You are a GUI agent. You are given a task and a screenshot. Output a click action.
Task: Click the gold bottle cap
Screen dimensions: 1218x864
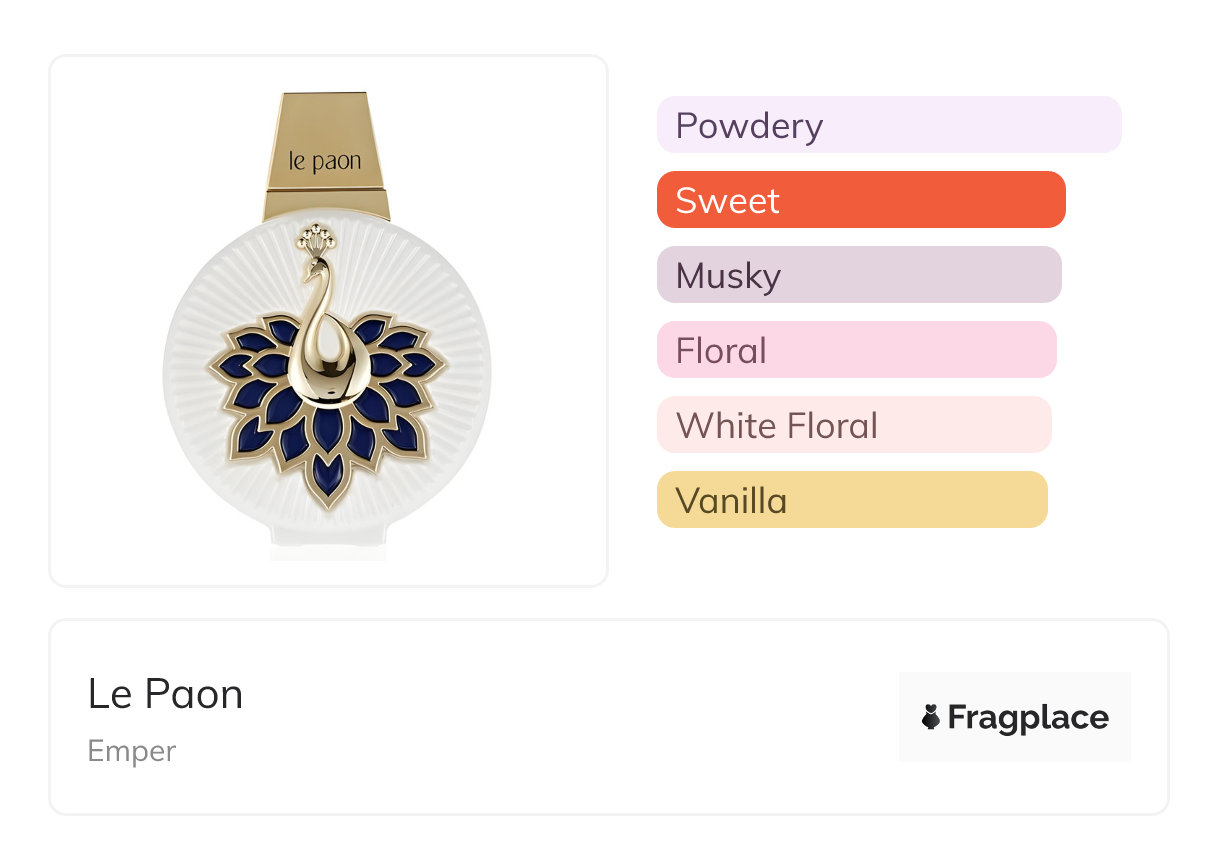(326, 155)
